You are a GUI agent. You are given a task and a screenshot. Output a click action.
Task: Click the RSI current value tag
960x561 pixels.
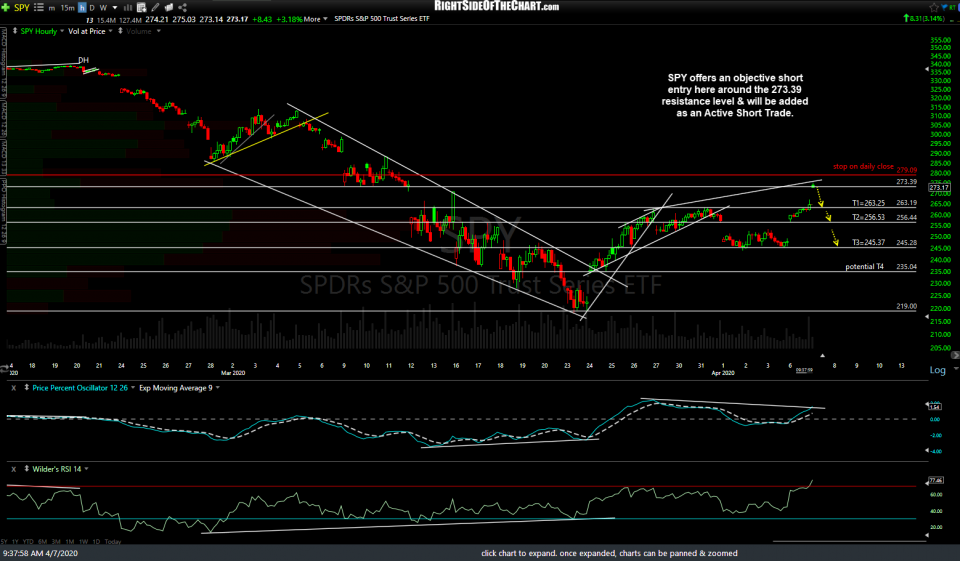(936, 480)
